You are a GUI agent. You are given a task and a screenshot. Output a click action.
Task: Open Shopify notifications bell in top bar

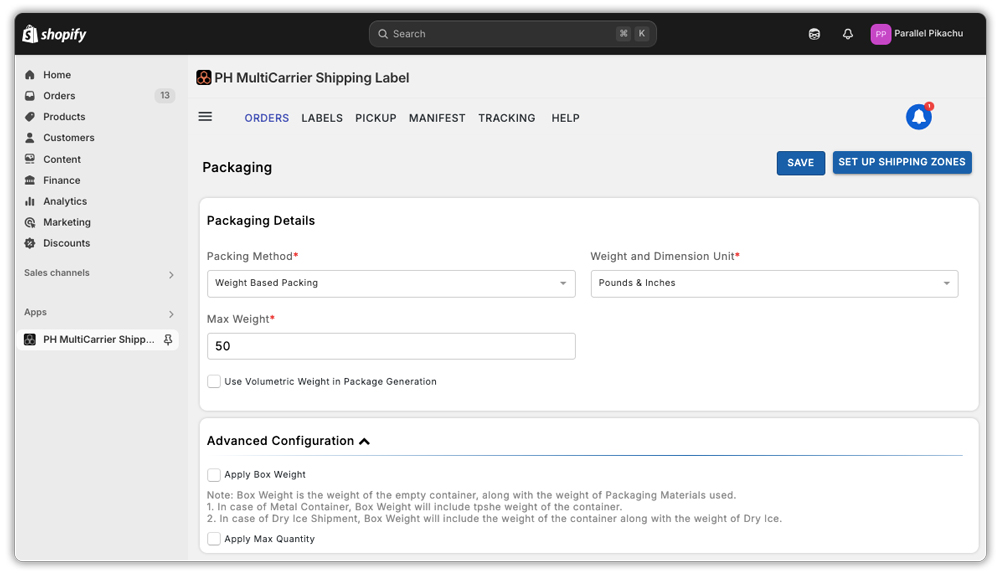pos(848,34)
